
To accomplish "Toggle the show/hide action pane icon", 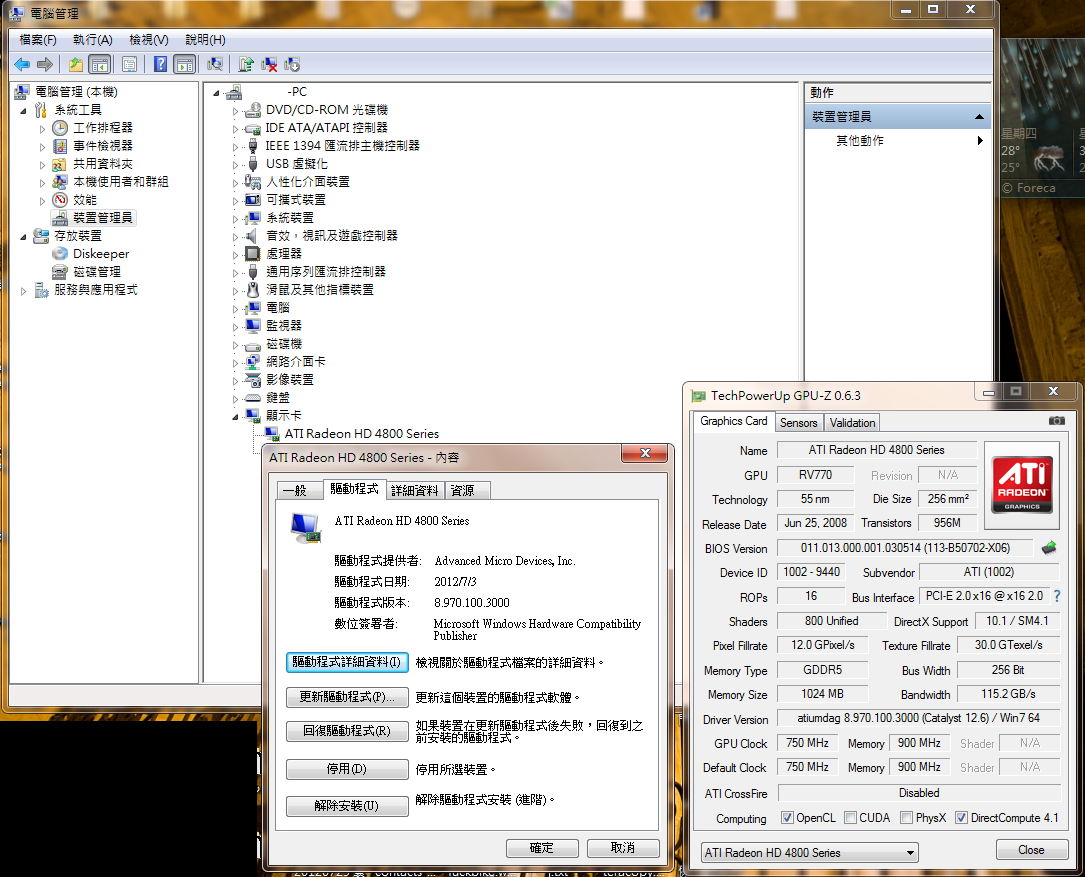I will tap(185, 64).
